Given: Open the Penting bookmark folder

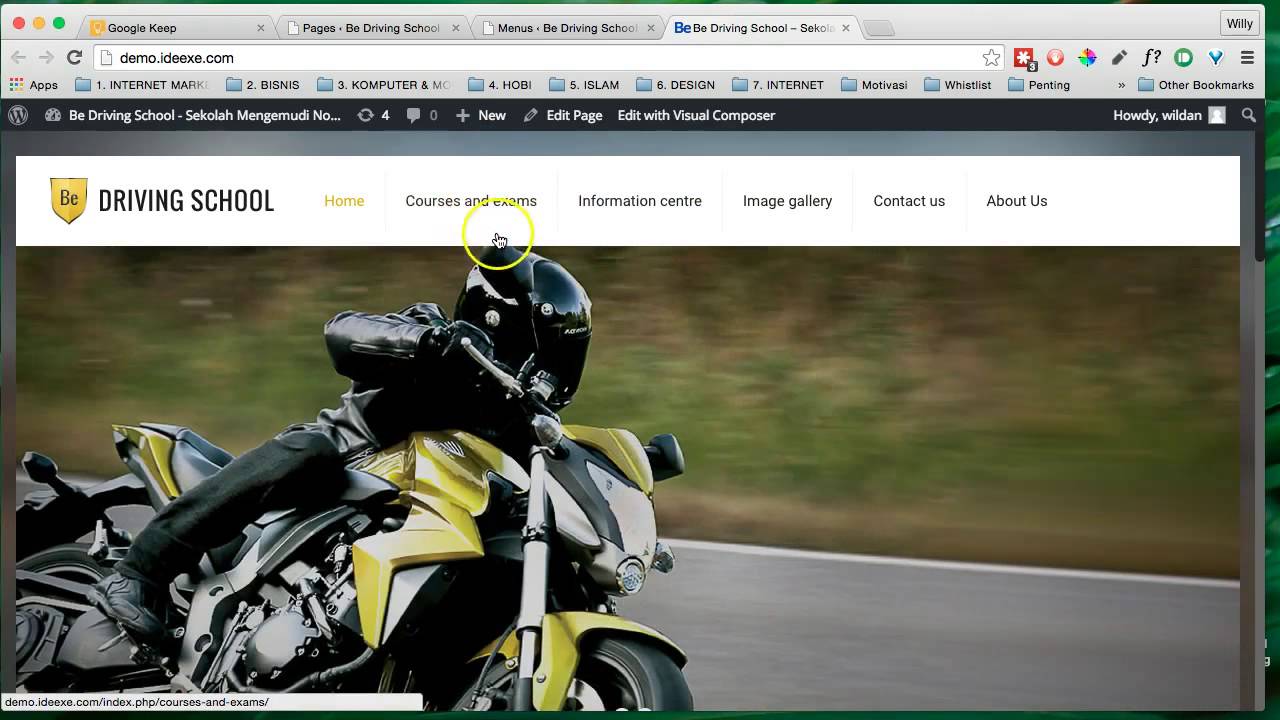Looking at the screenshot, I should click(x=1039, y=85).
